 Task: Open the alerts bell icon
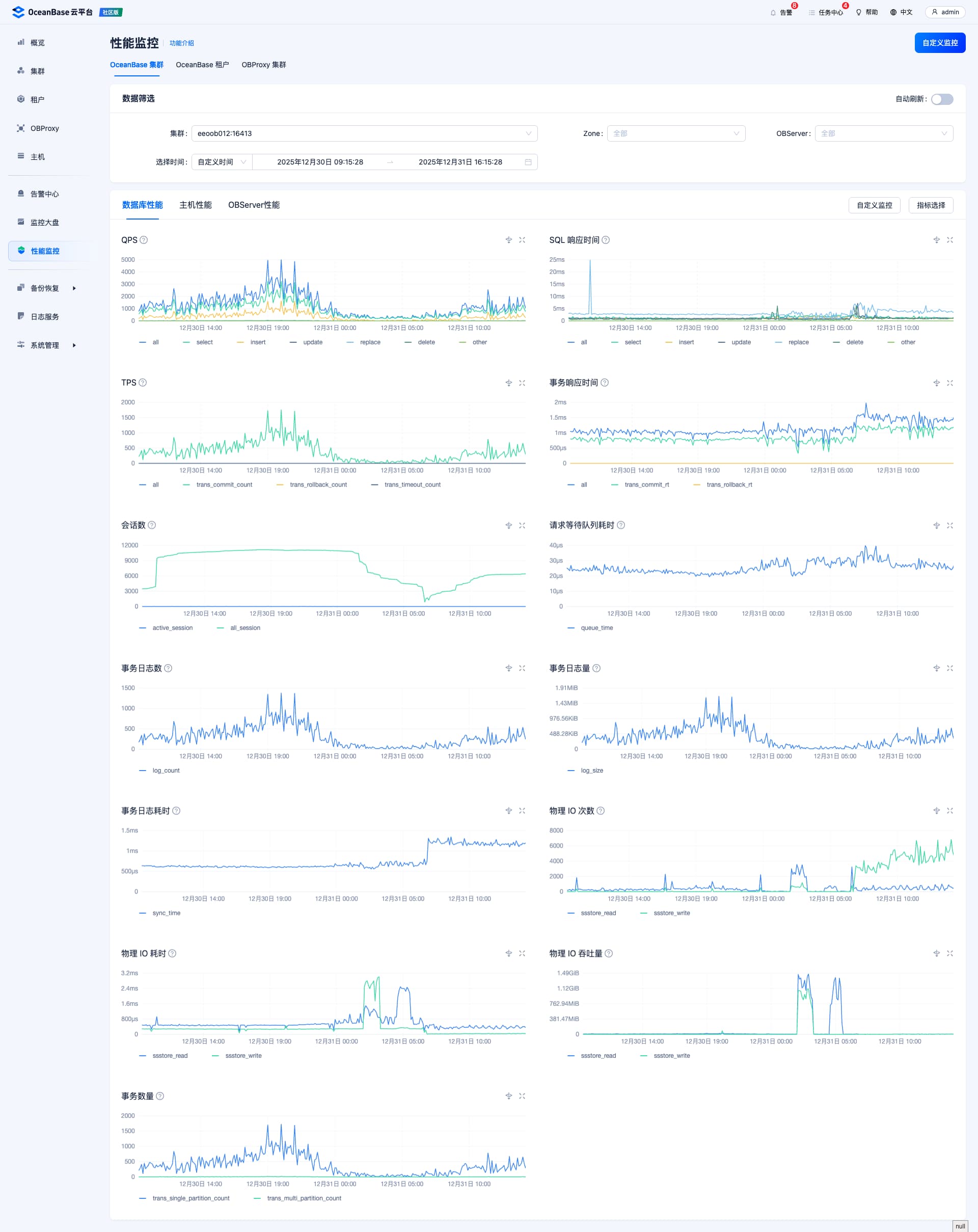tap(773, 13)
